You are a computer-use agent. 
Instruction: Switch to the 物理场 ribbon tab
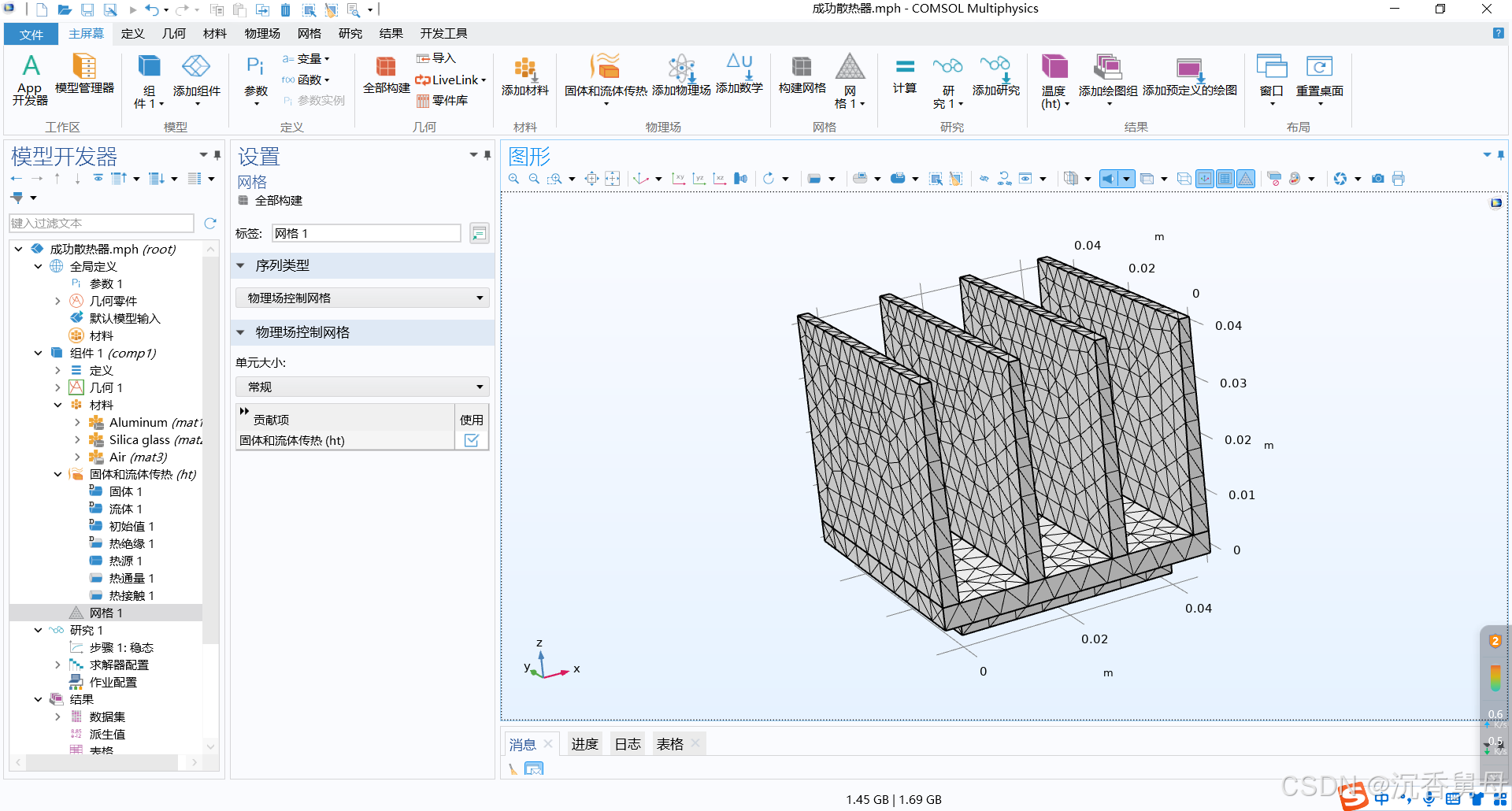[262, 33]
